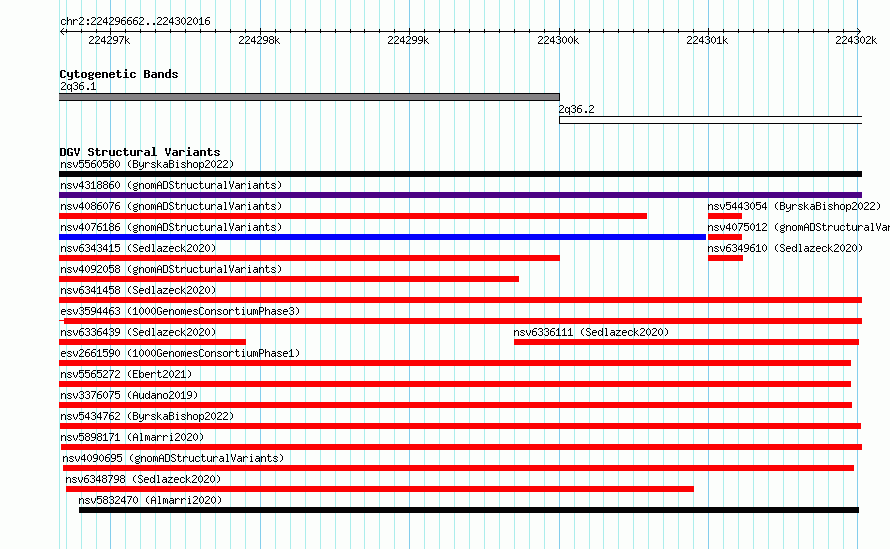This screenshot has width=890, height=549.
Task: Click the nsv4318860 (gnomADStructuralVariants) label
Action: pos(171,185)
